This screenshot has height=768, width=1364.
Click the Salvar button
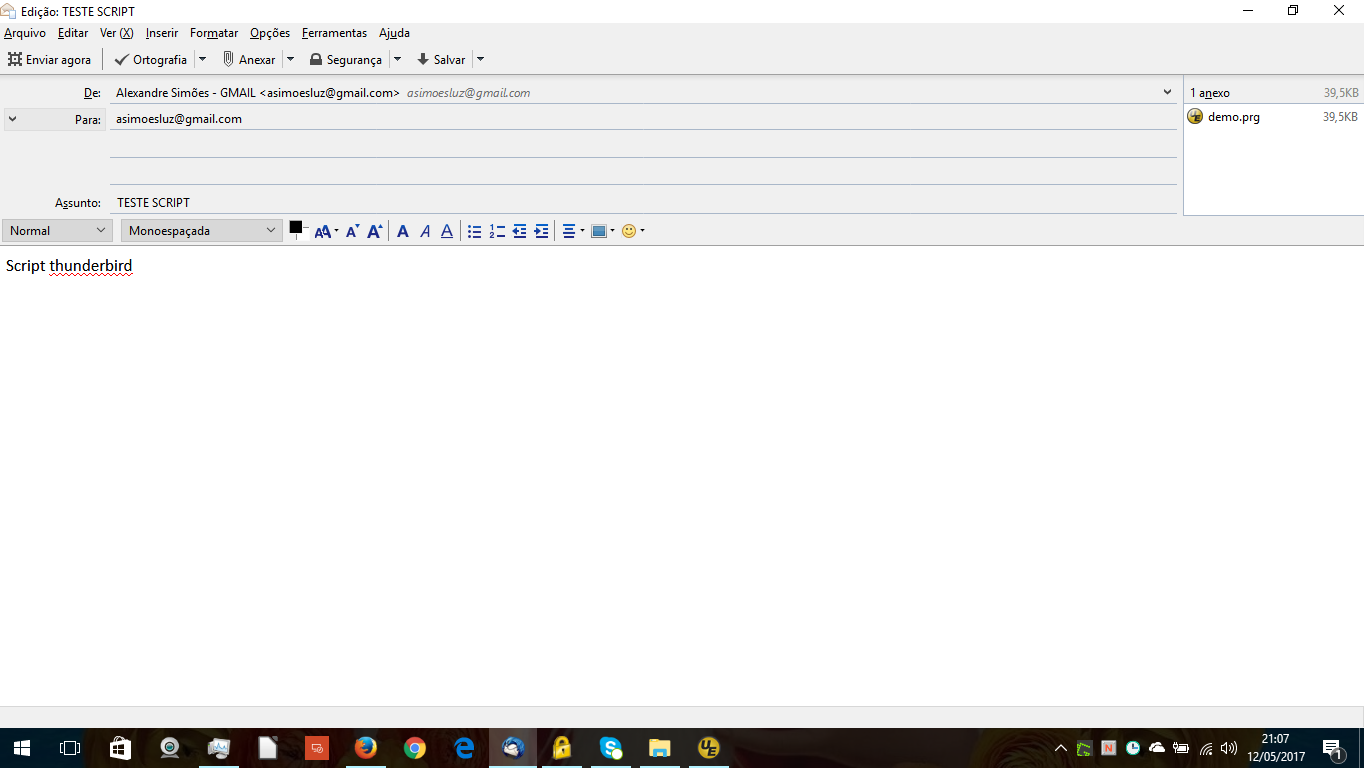[441, 59]
